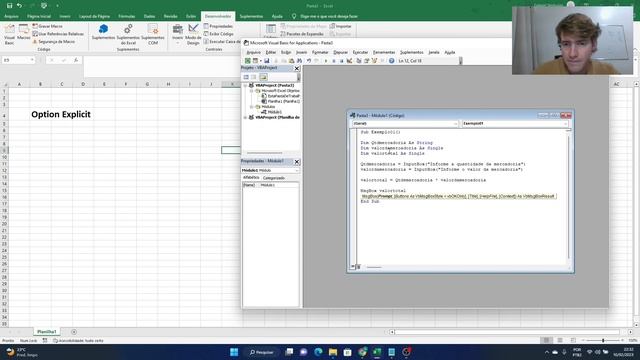The image size is (640, 360).
Task: Click the Run Sub play icon
Action: coord(326,61)
